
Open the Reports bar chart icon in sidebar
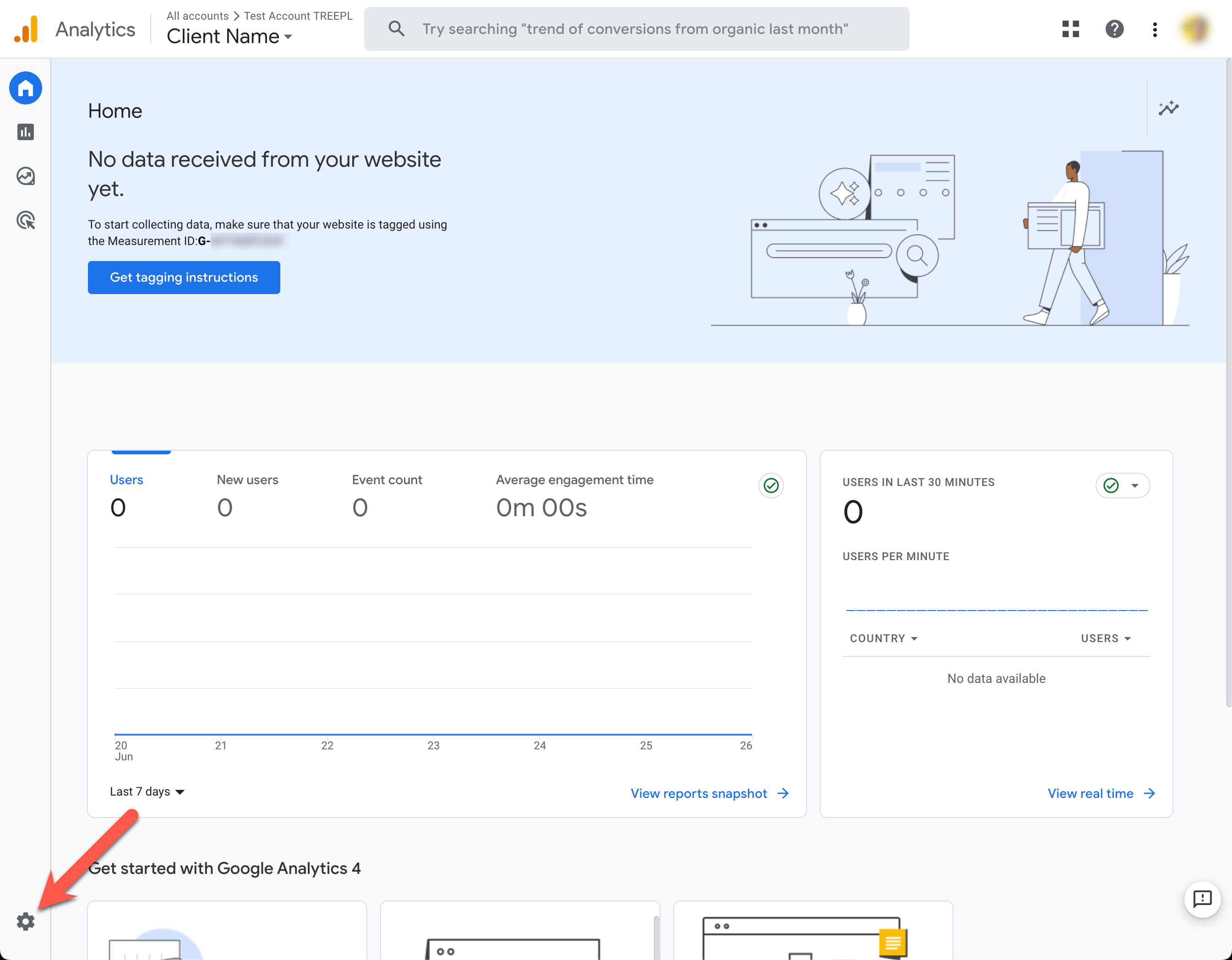pos(25,132)
